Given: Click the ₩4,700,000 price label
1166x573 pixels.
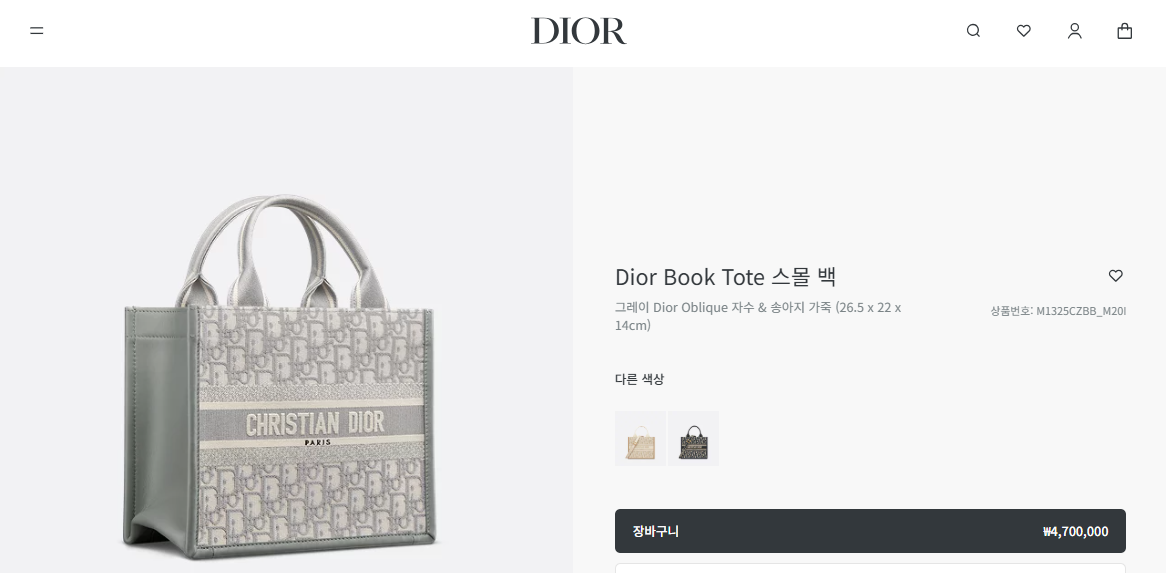Looking at the screenshot, I should (x=1075, y=531).
